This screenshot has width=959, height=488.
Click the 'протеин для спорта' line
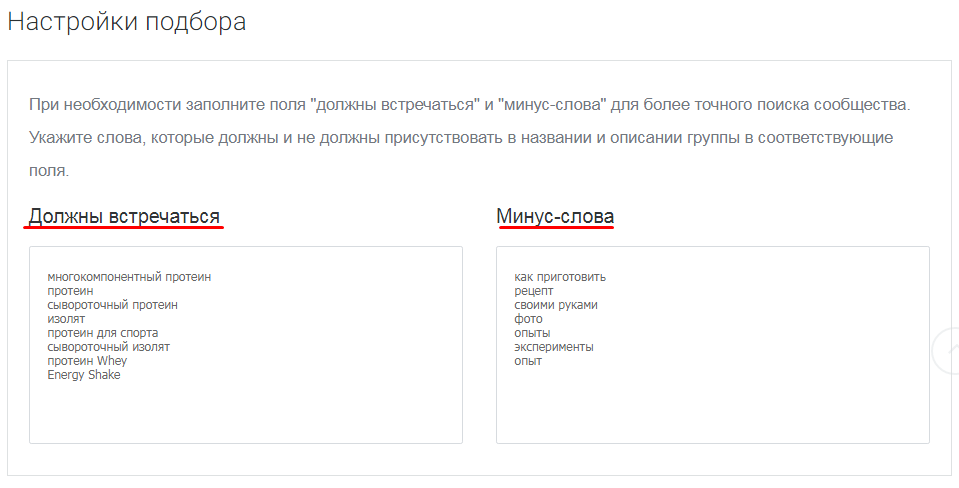click(x=102, y=333)
